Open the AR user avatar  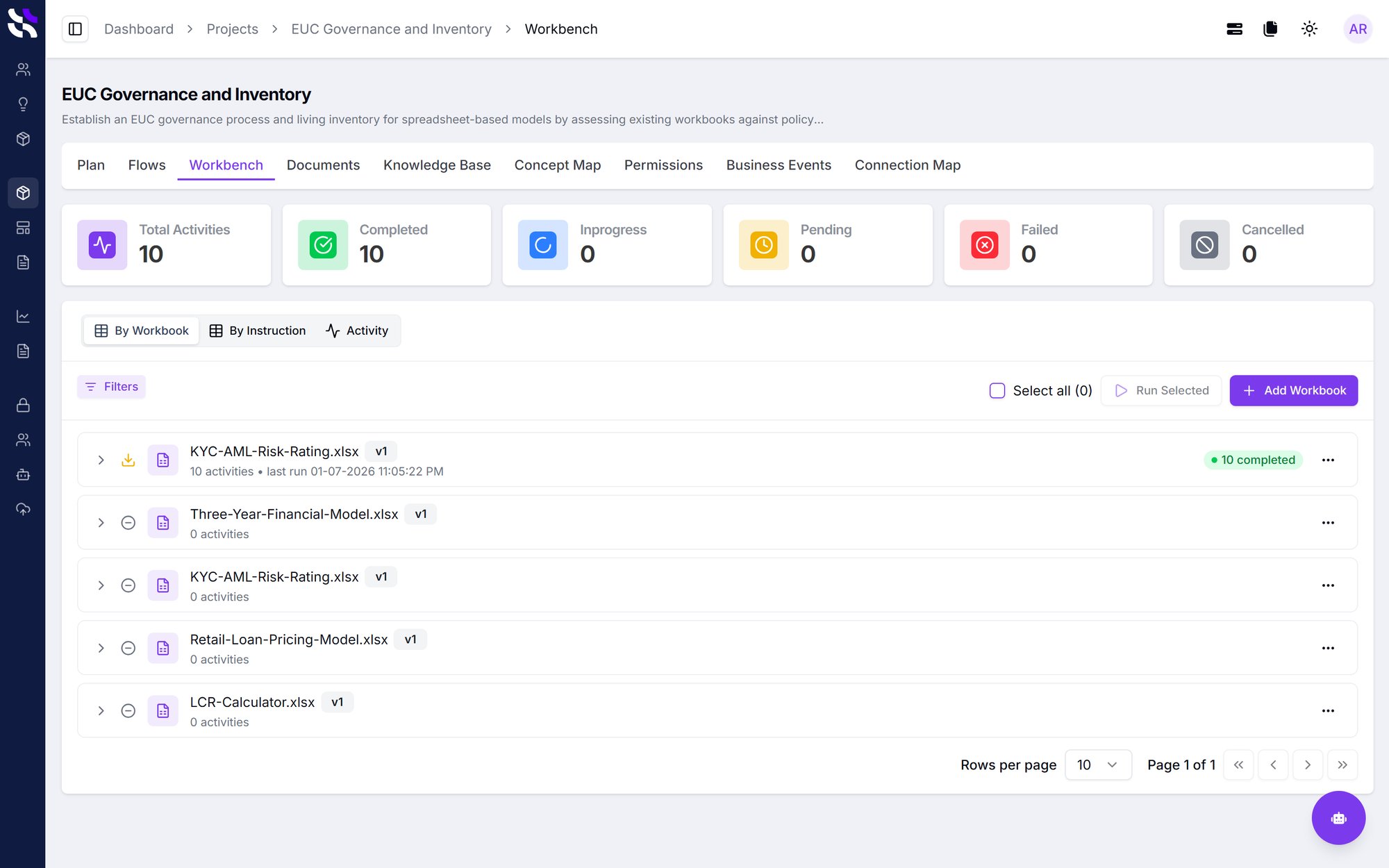(x=1357, y=29)
